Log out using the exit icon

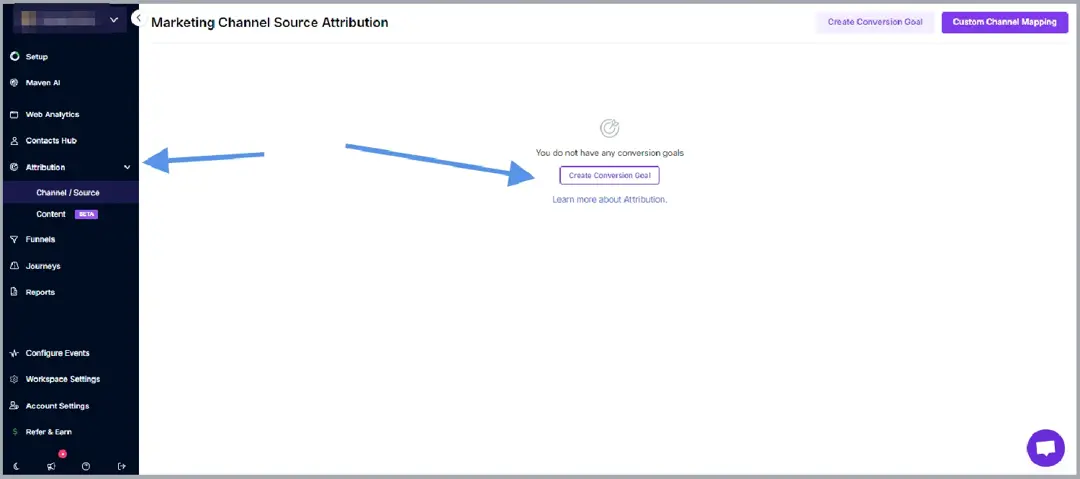click(122, 467)
